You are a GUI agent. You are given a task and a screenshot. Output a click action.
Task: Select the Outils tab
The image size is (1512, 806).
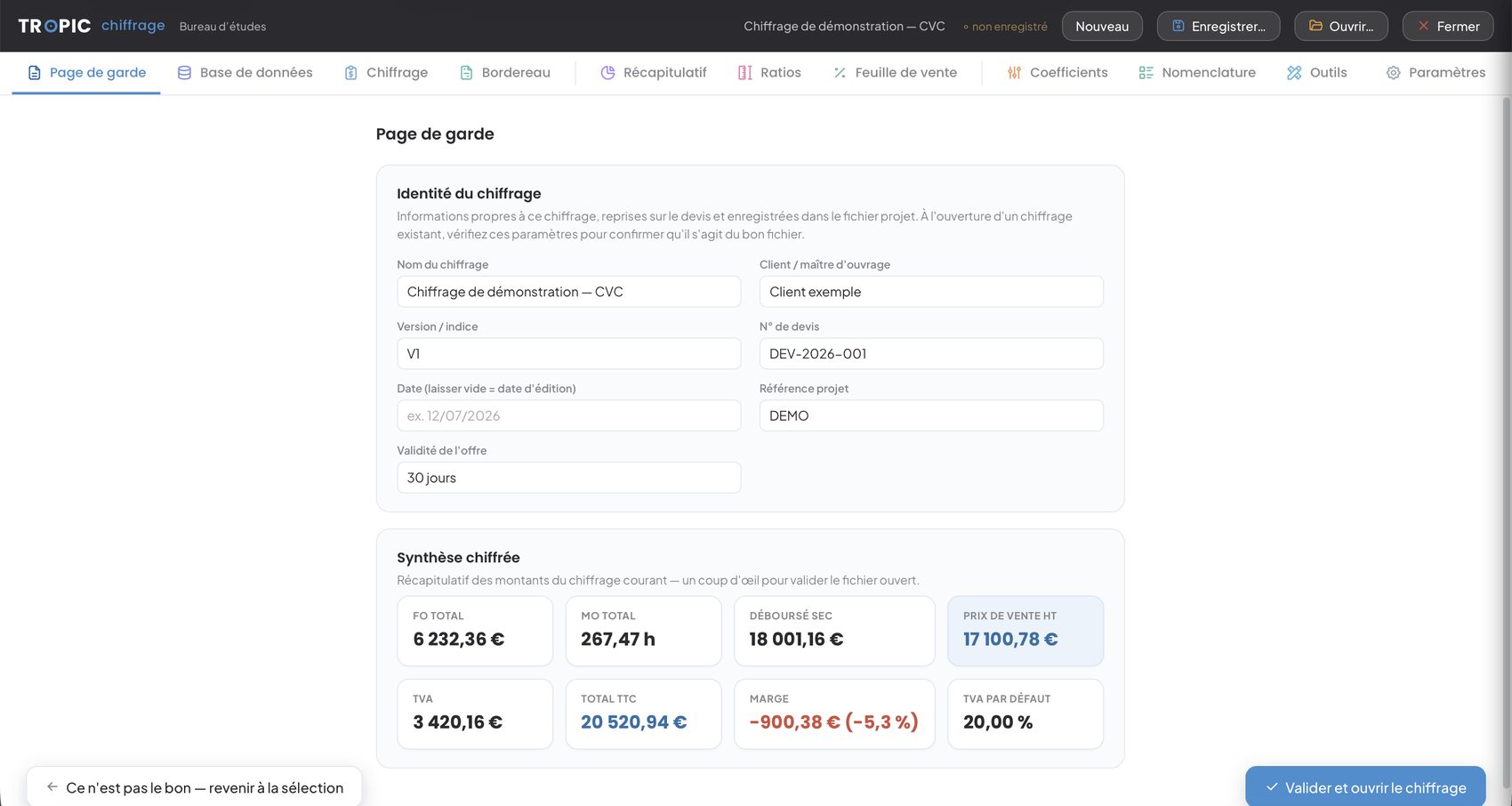pyautogui.click(x=1317, y=73)
